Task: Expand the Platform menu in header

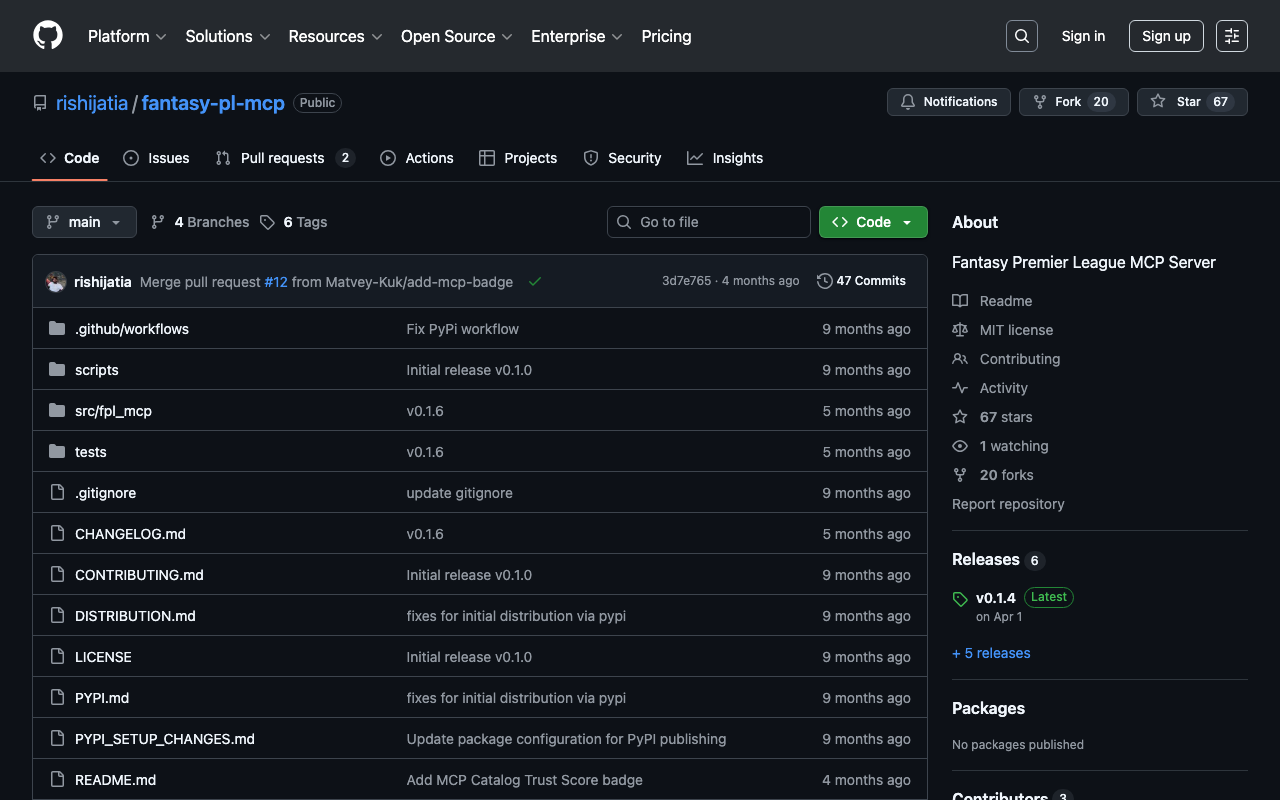Action: click(x=127, y=36)
